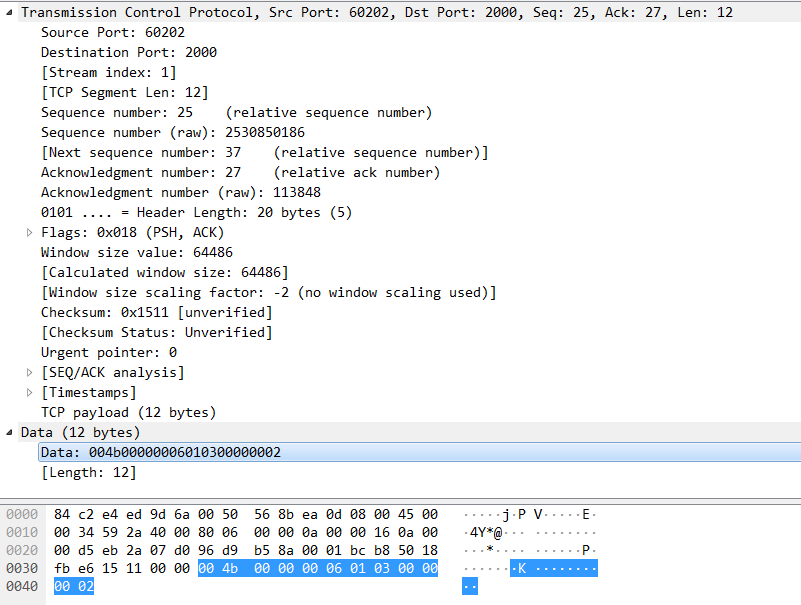The image size is (801, 605).
Task: Click hex bytes fb e6 in row 0030
Action: [74, 568]
